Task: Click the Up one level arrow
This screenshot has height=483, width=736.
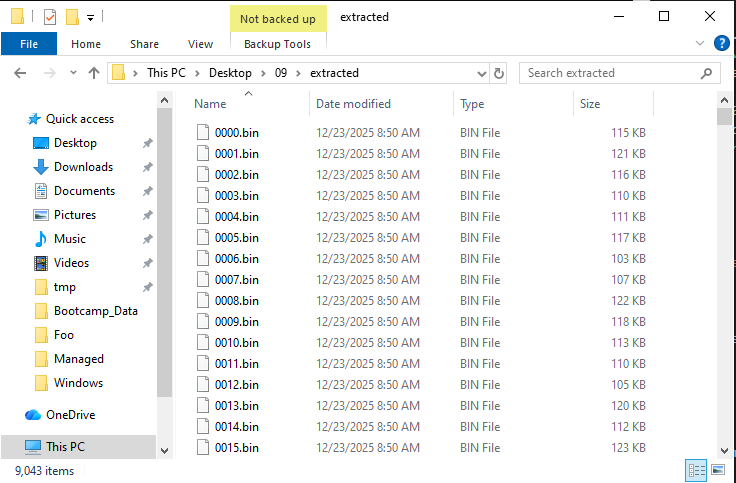Action: pos(95,73)
